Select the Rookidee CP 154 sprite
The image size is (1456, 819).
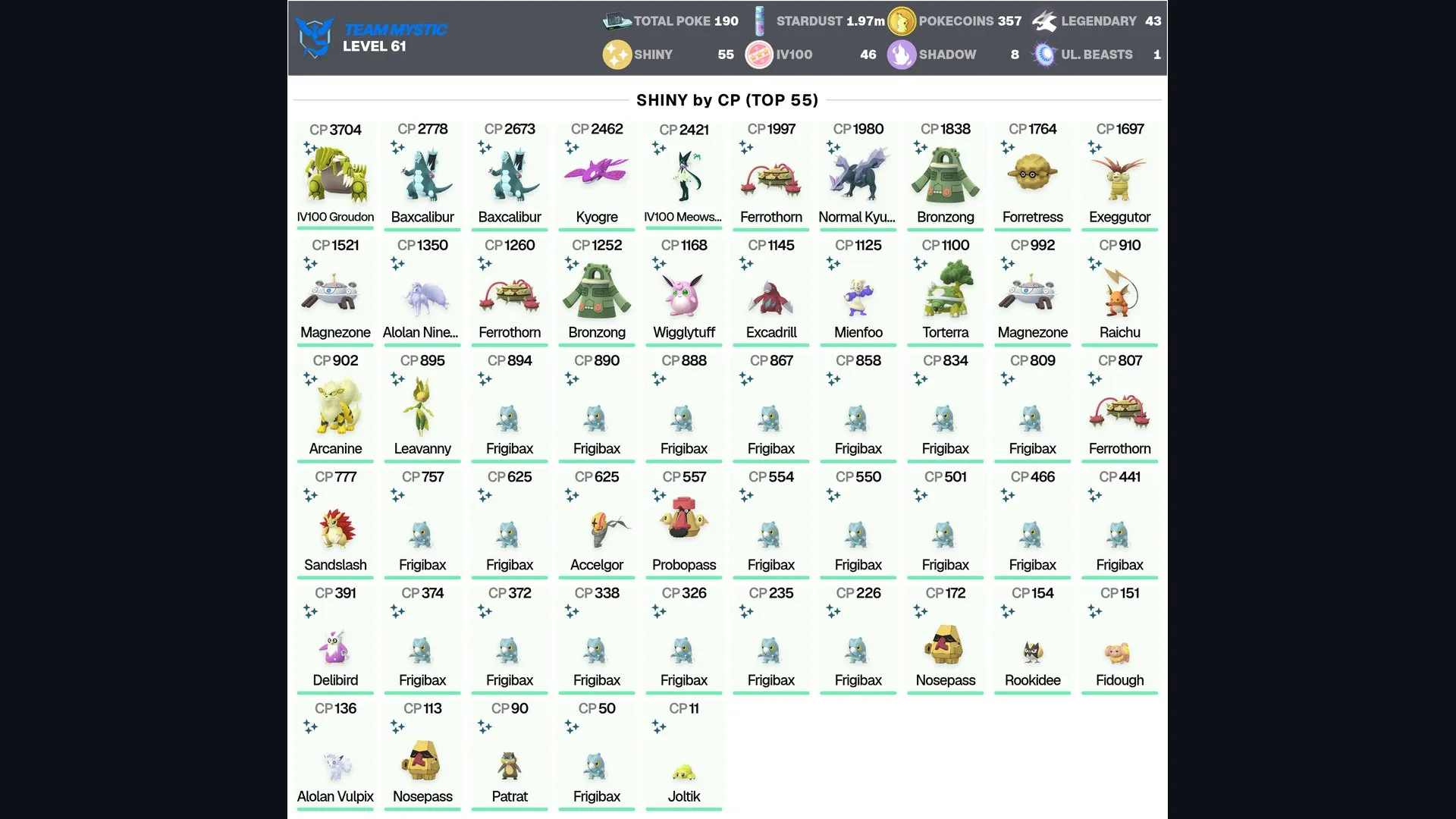coord(1033,651)
